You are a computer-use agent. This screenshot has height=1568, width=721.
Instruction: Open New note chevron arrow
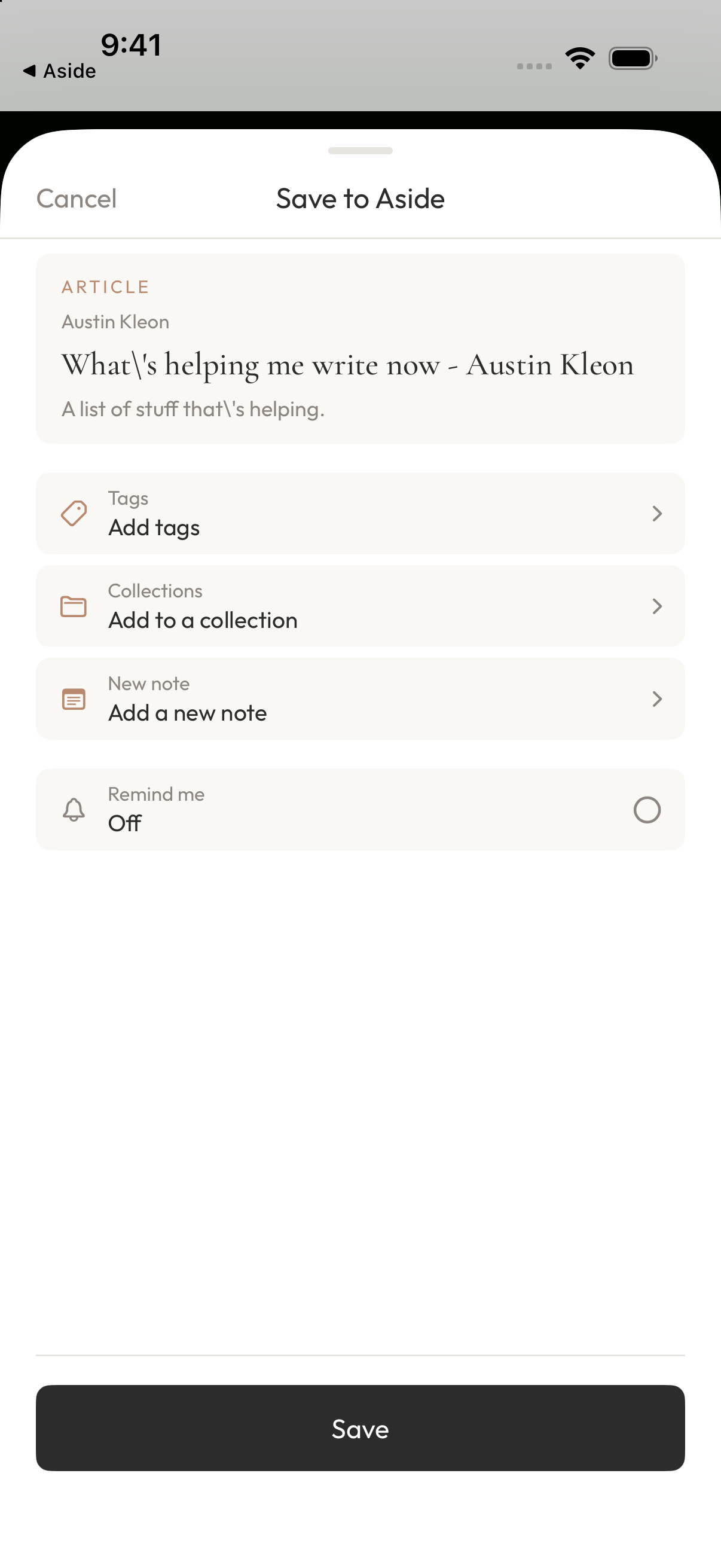coord(656,698)
